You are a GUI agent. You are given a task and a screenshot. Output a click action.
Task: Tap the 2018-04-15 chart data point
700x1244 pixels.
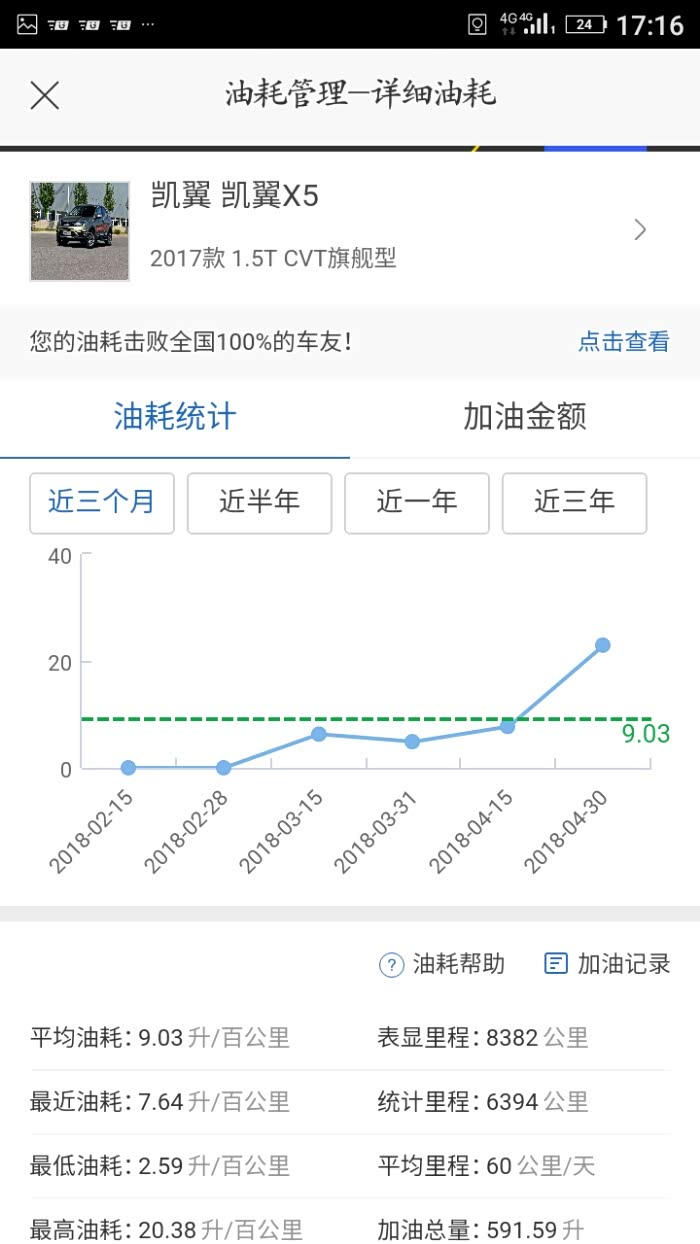click(x=507, y=726)
